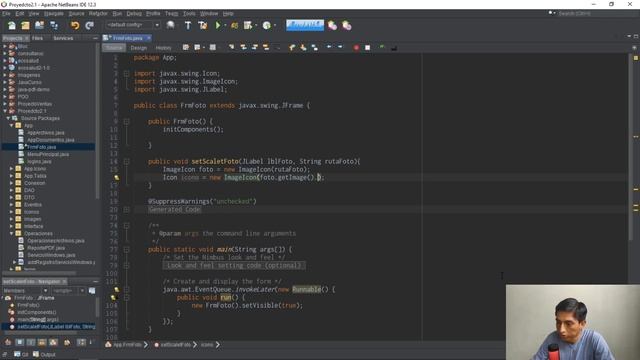Toggle show inherited members navigator filter icon
This screenshot has height=360, width=640.
(8, 342)
